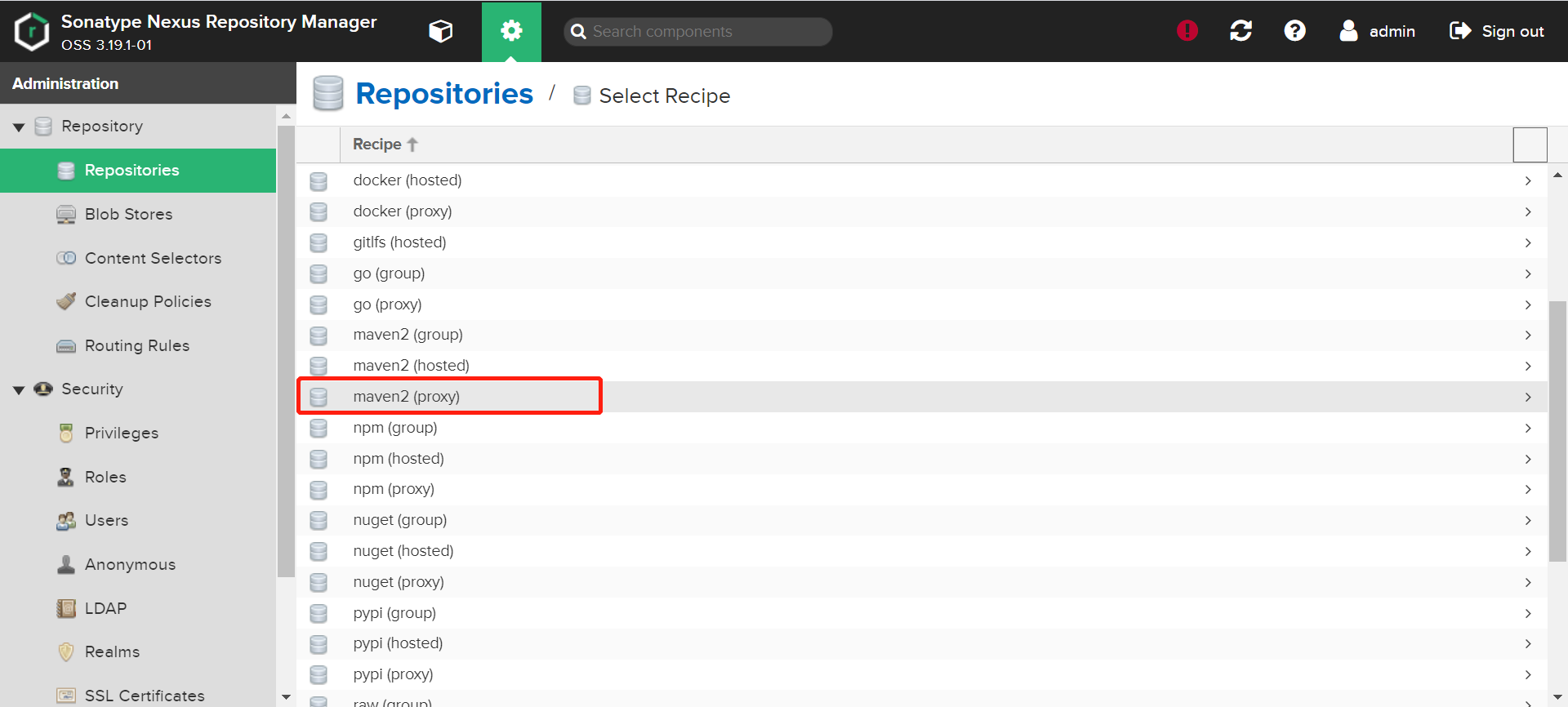Image resolution: width=1568 pixels, height=707 pixels.
Task: Click Sign out
Action: coord(1496,31)
